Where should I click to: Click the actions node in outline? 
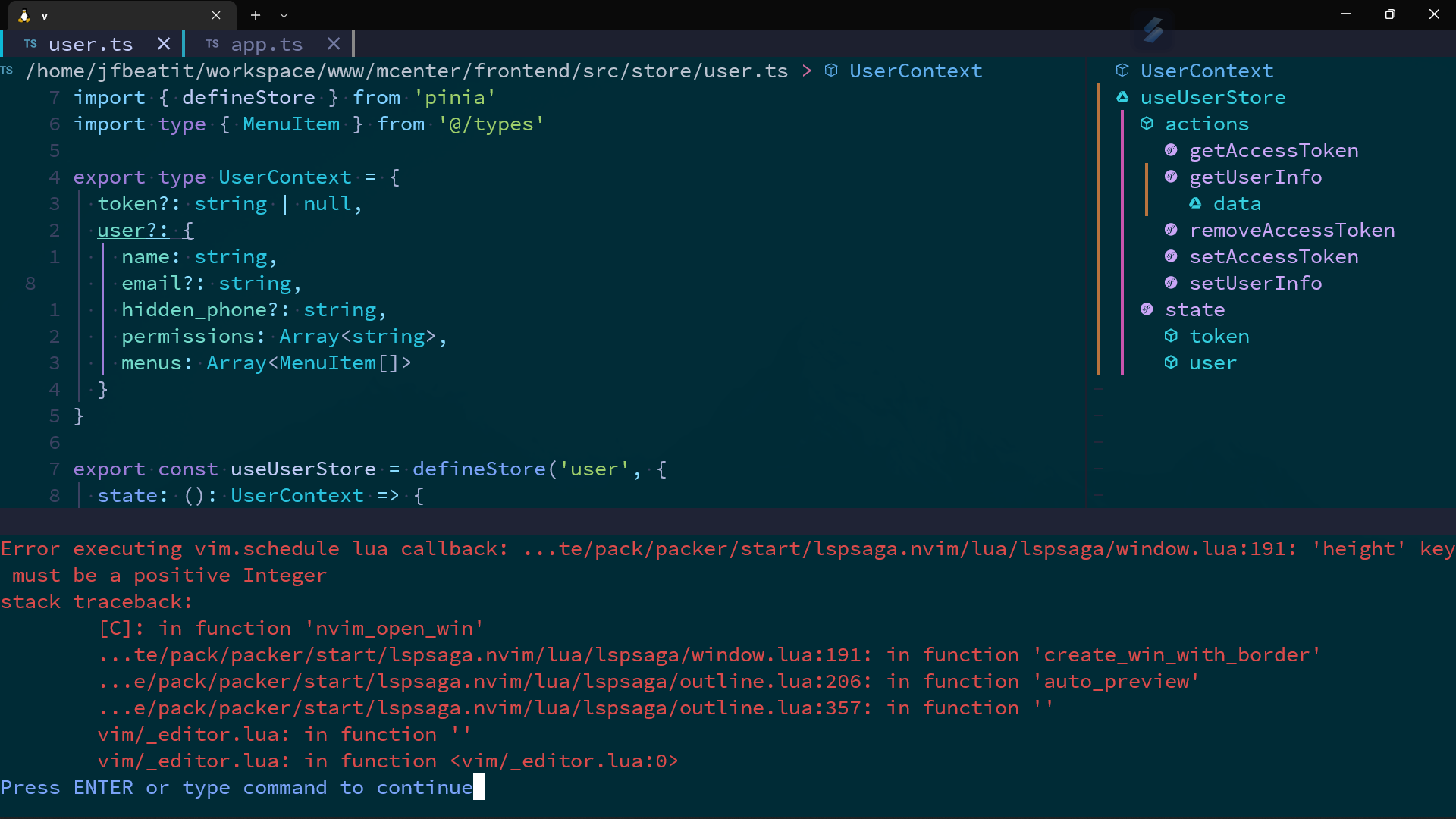tap(1207, 124)
